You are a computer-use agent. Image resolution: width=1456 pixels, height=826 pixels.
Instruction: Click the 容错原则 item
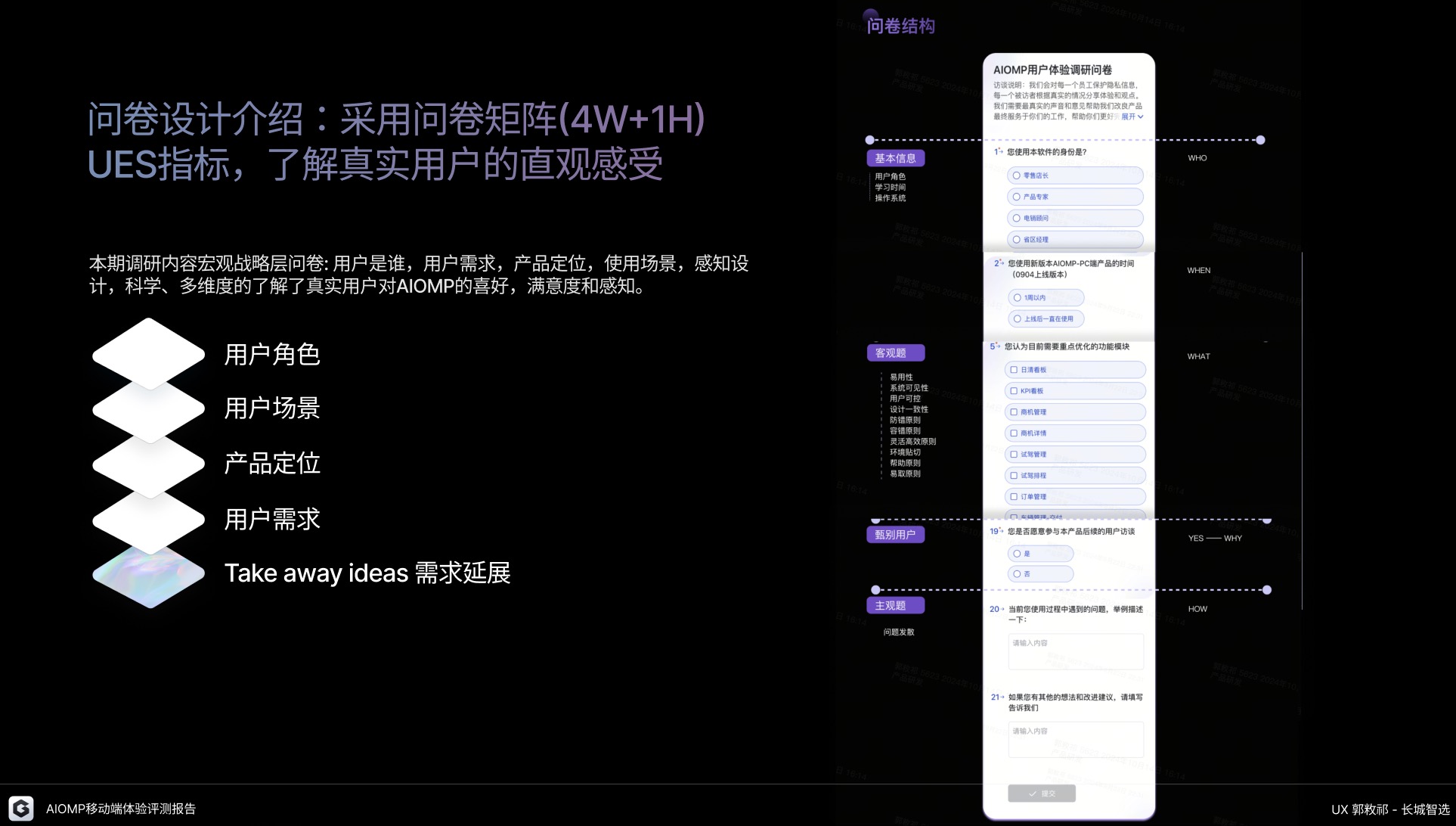(x=905, y=430)
